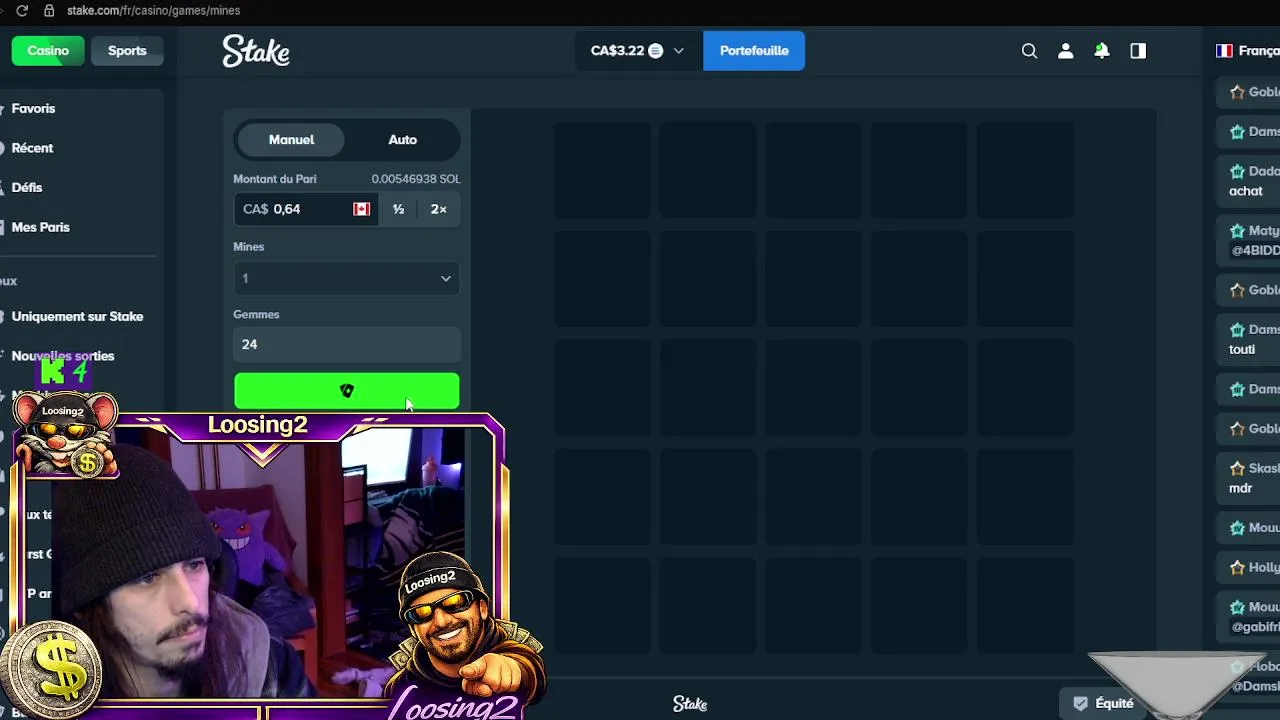1280x720 pixels.
Task: Open Défis in the sidebar
Action: (27, 187)
